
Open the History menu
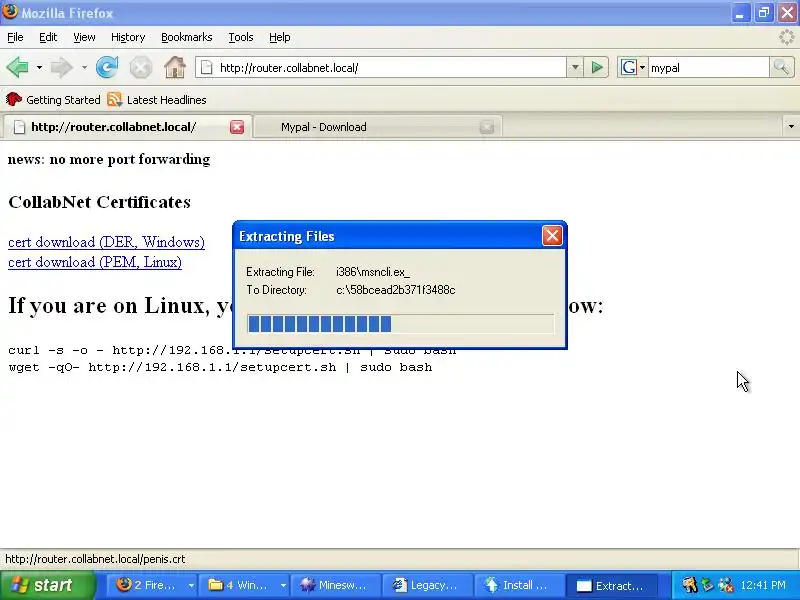(128, 37)
